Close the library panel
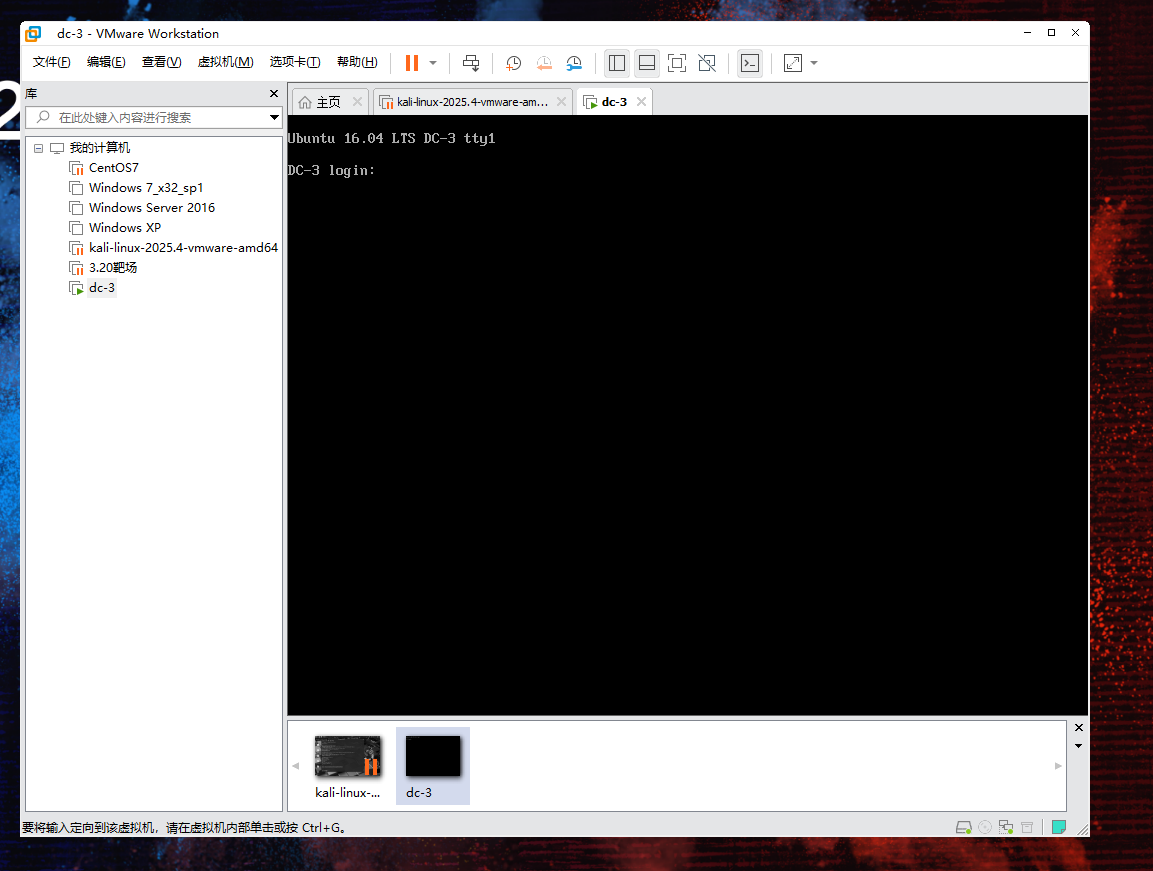This screenshot has height=871, width=1153. 274,93
